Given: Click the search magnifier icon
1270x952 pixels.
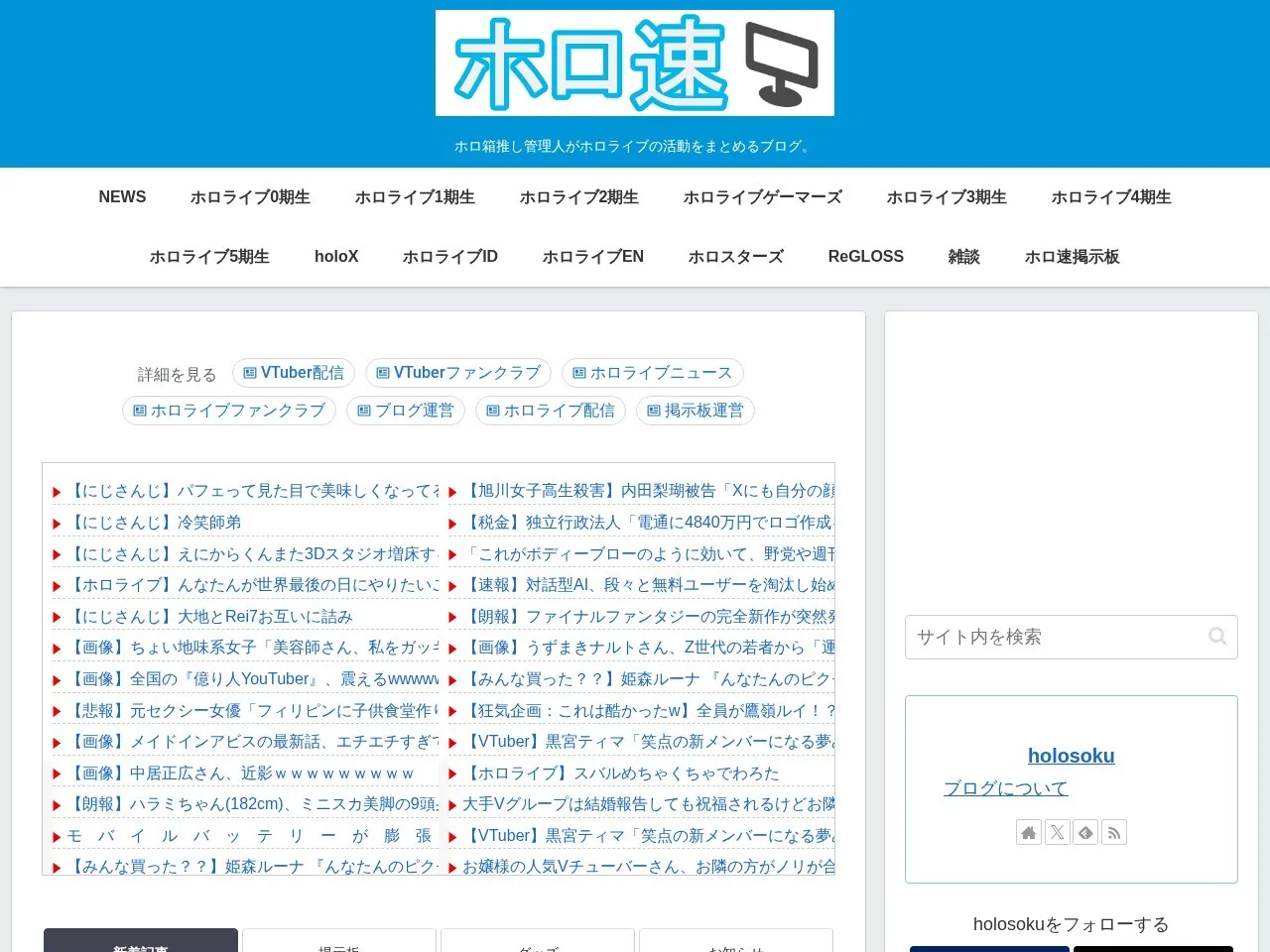Looking at the screenshot, I should (x=1217, y=637).
